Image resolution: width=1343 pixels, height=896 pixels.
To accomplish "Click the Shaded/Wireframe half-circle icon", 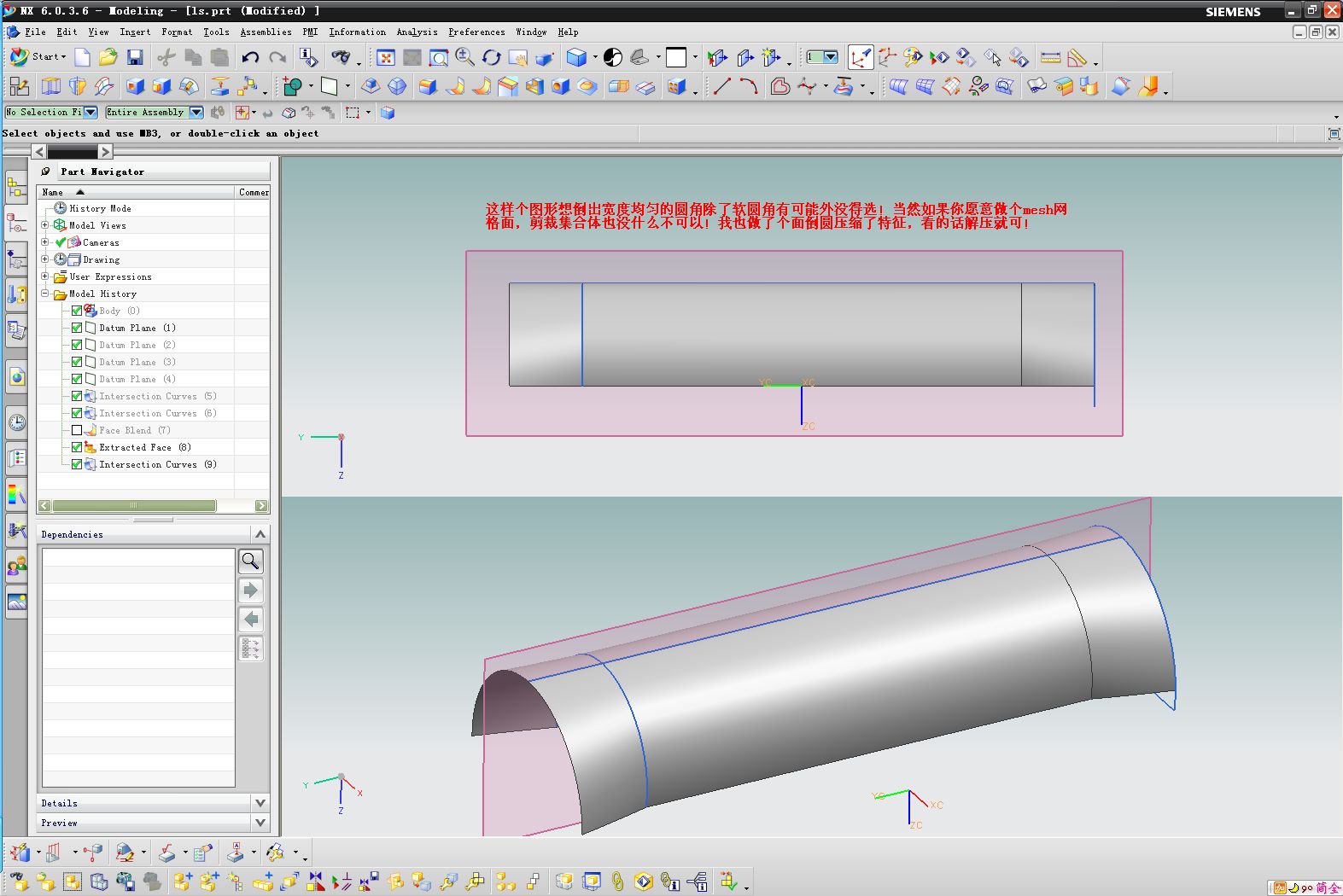I will [613, 57].
